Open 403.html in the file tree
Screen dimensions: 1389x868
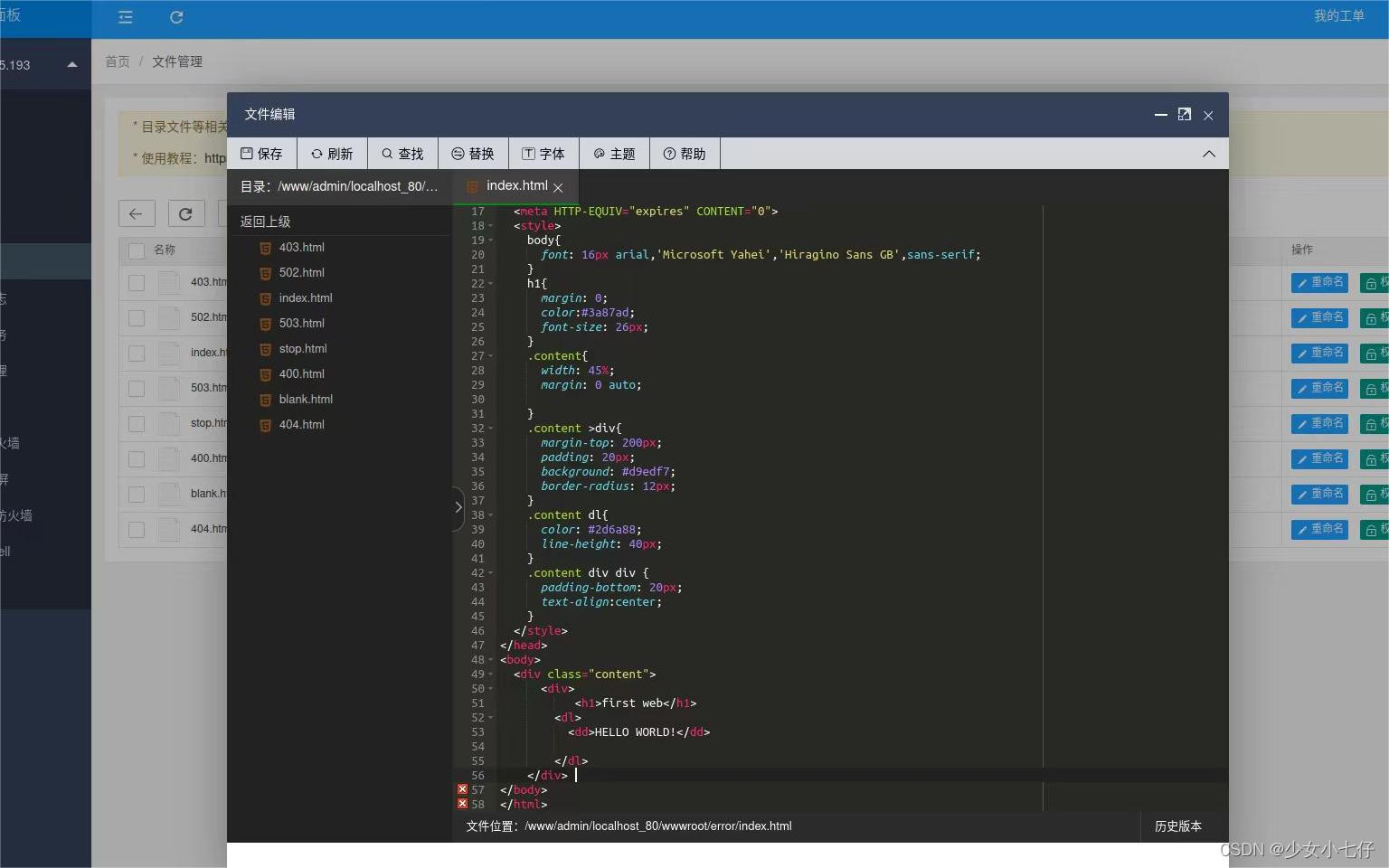tap(301, 247)
